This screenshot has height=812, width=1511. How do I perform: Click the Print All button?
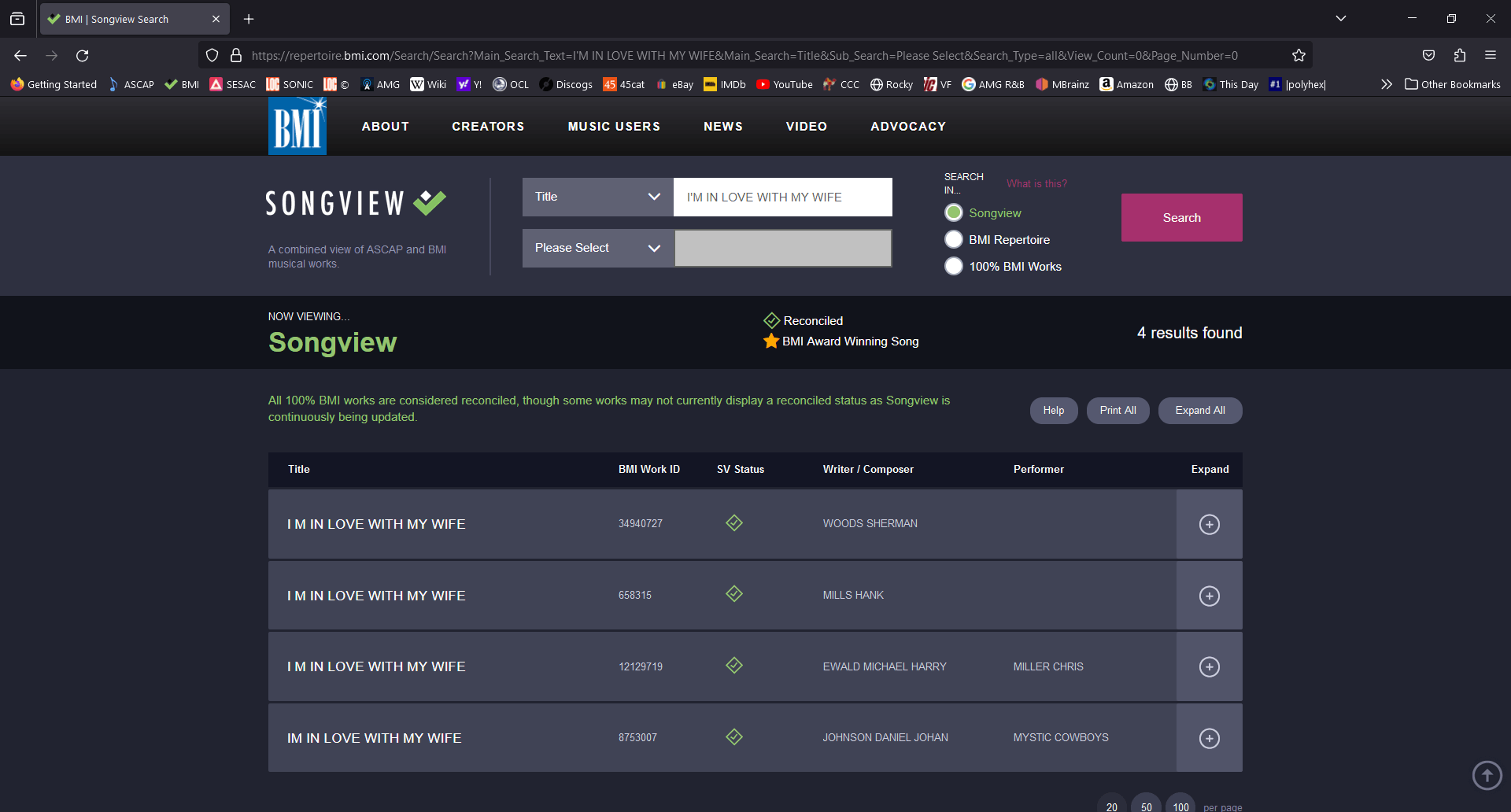[x=1118, y=411]
